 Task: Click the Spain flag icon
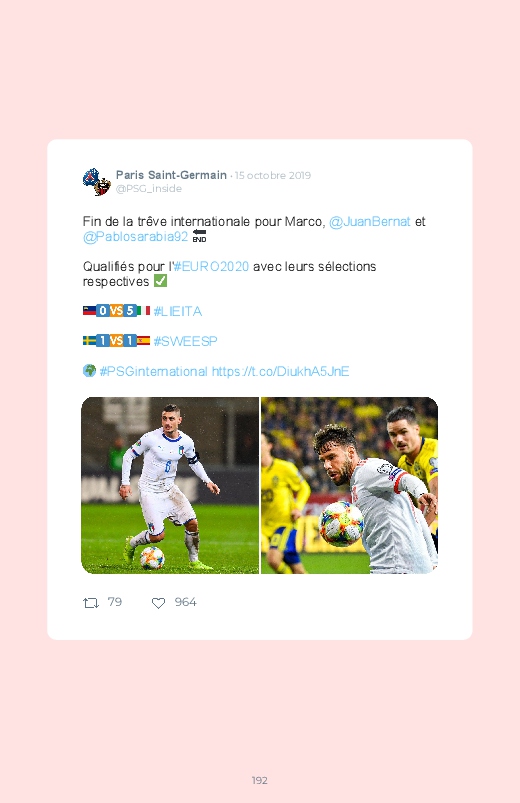click(x=143, y=340)
